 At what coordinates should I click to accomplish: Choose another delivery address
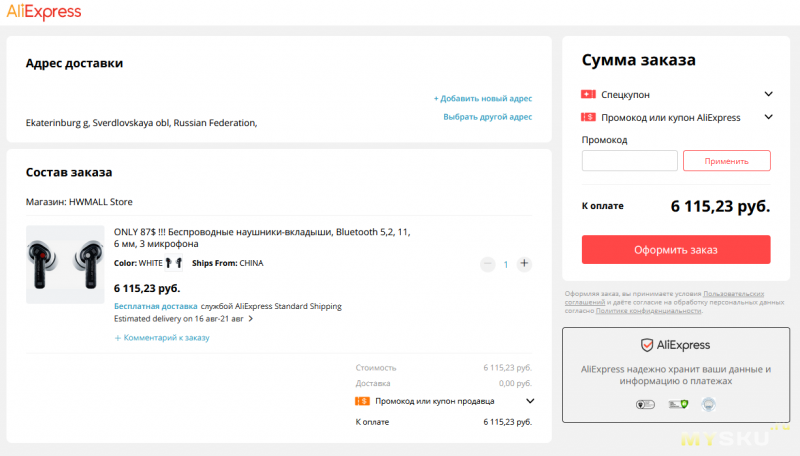pos(487,117)
